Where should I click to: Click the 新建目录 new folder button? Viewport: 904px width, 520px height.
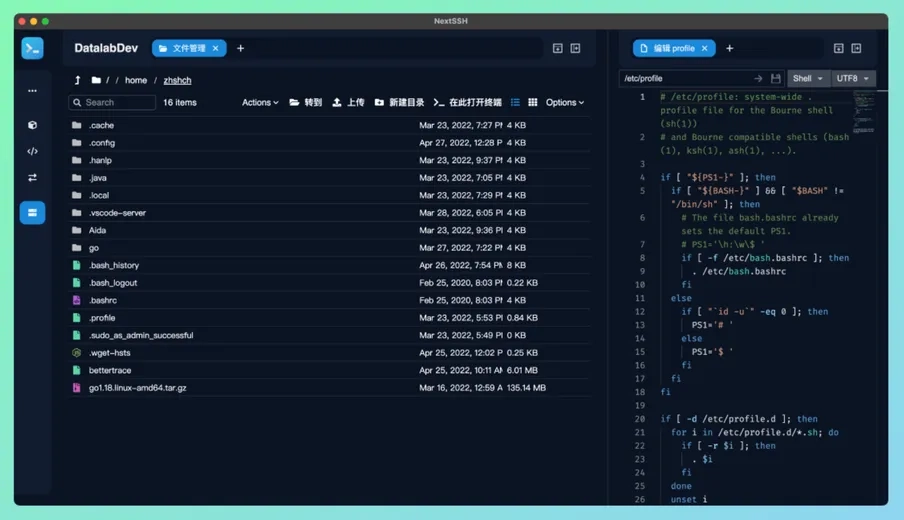click(399, 102)
